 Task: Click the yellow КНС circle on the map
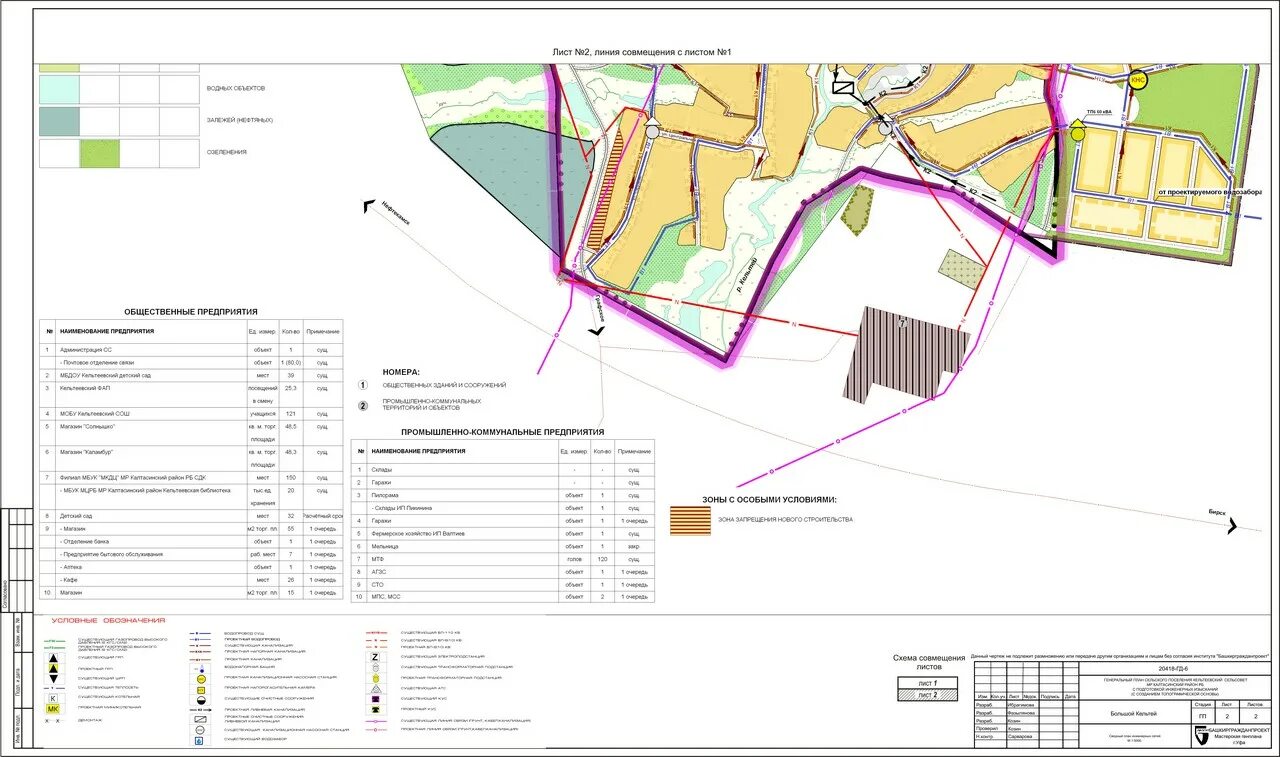pos(1137,80)
